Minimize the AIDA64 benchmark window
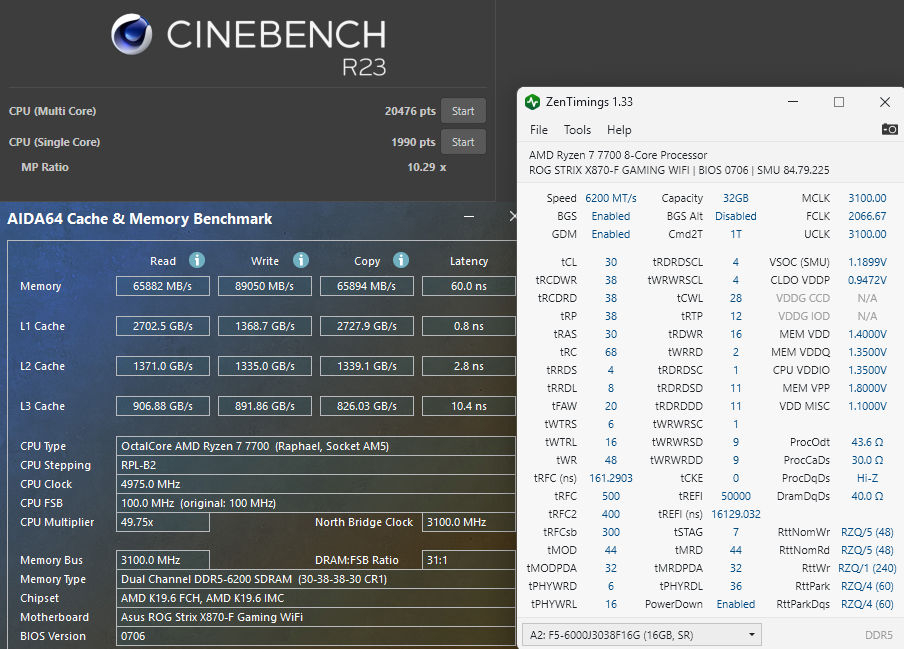 [468, 217]
